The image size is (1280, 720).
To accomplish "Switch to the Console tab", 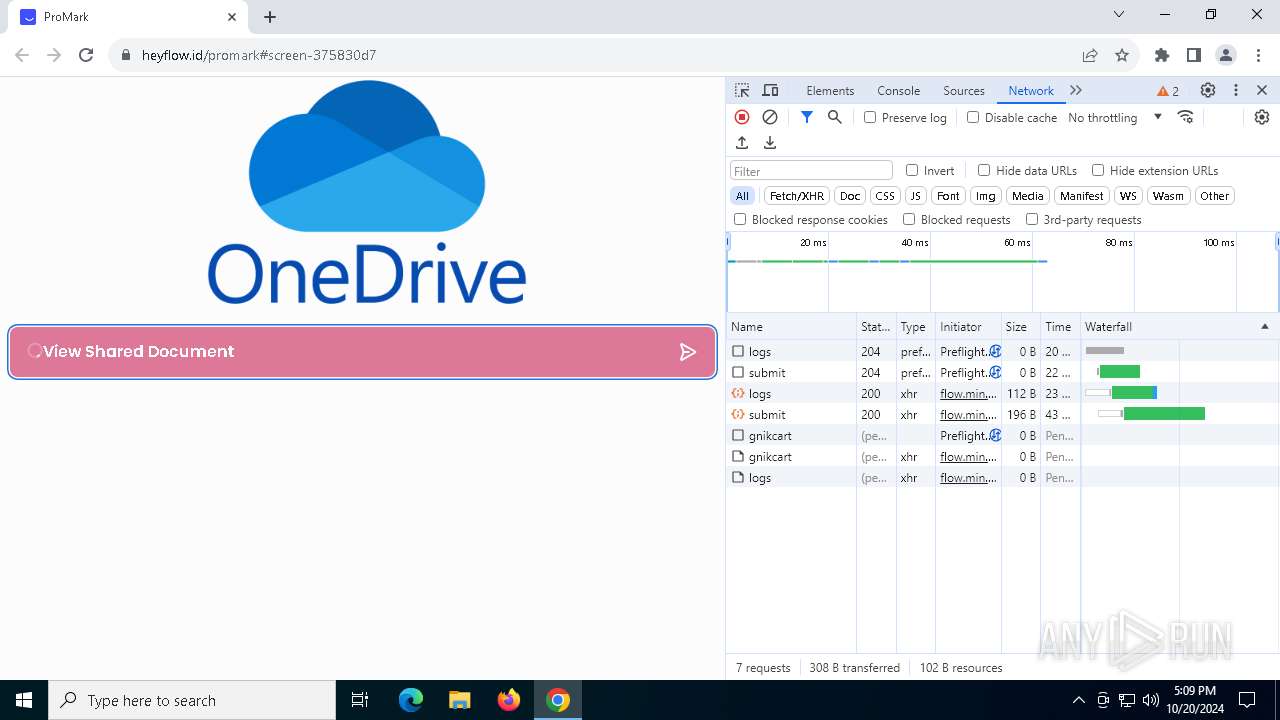I will click(898, 90).
